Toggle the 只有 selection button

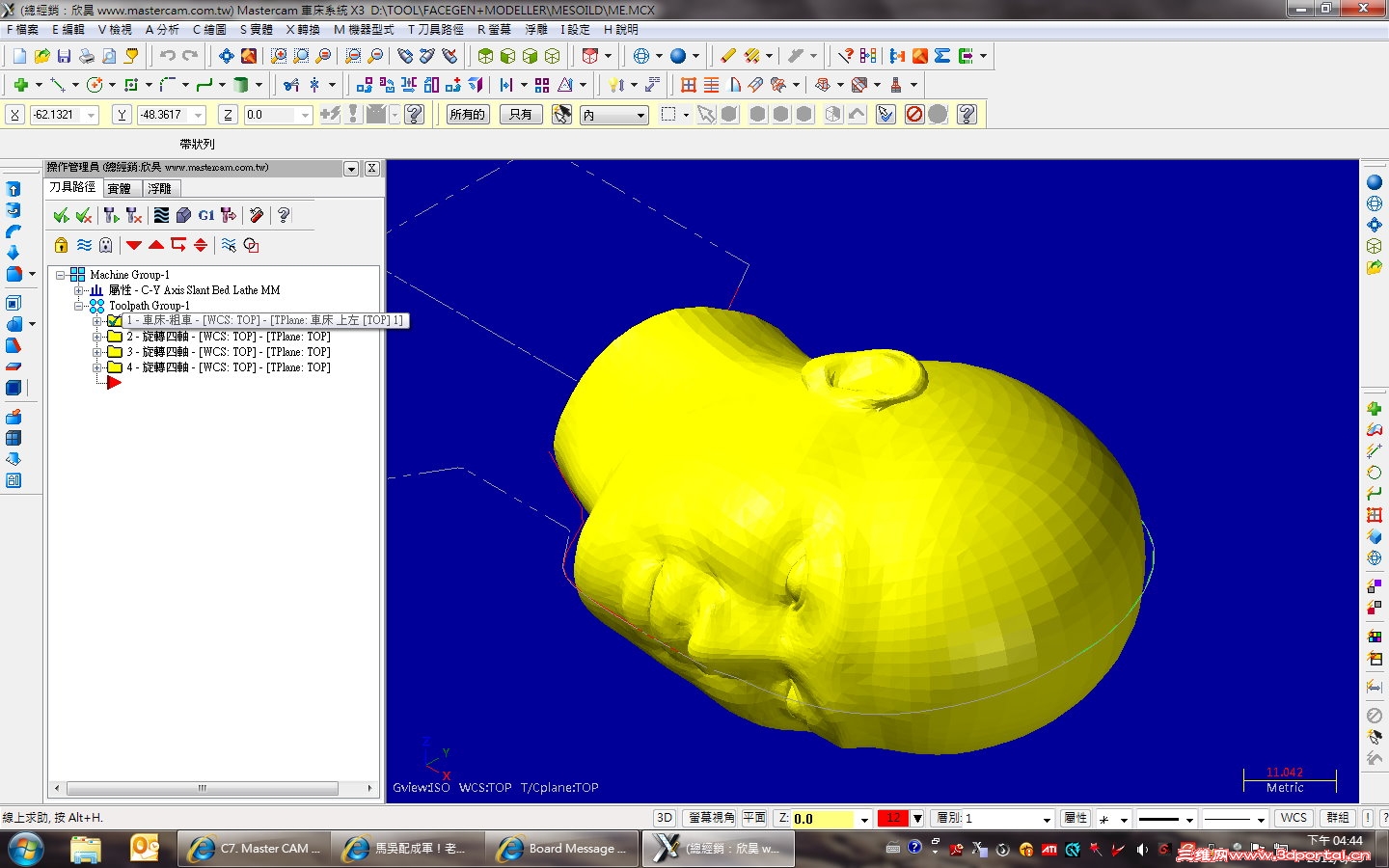(521, 115)
